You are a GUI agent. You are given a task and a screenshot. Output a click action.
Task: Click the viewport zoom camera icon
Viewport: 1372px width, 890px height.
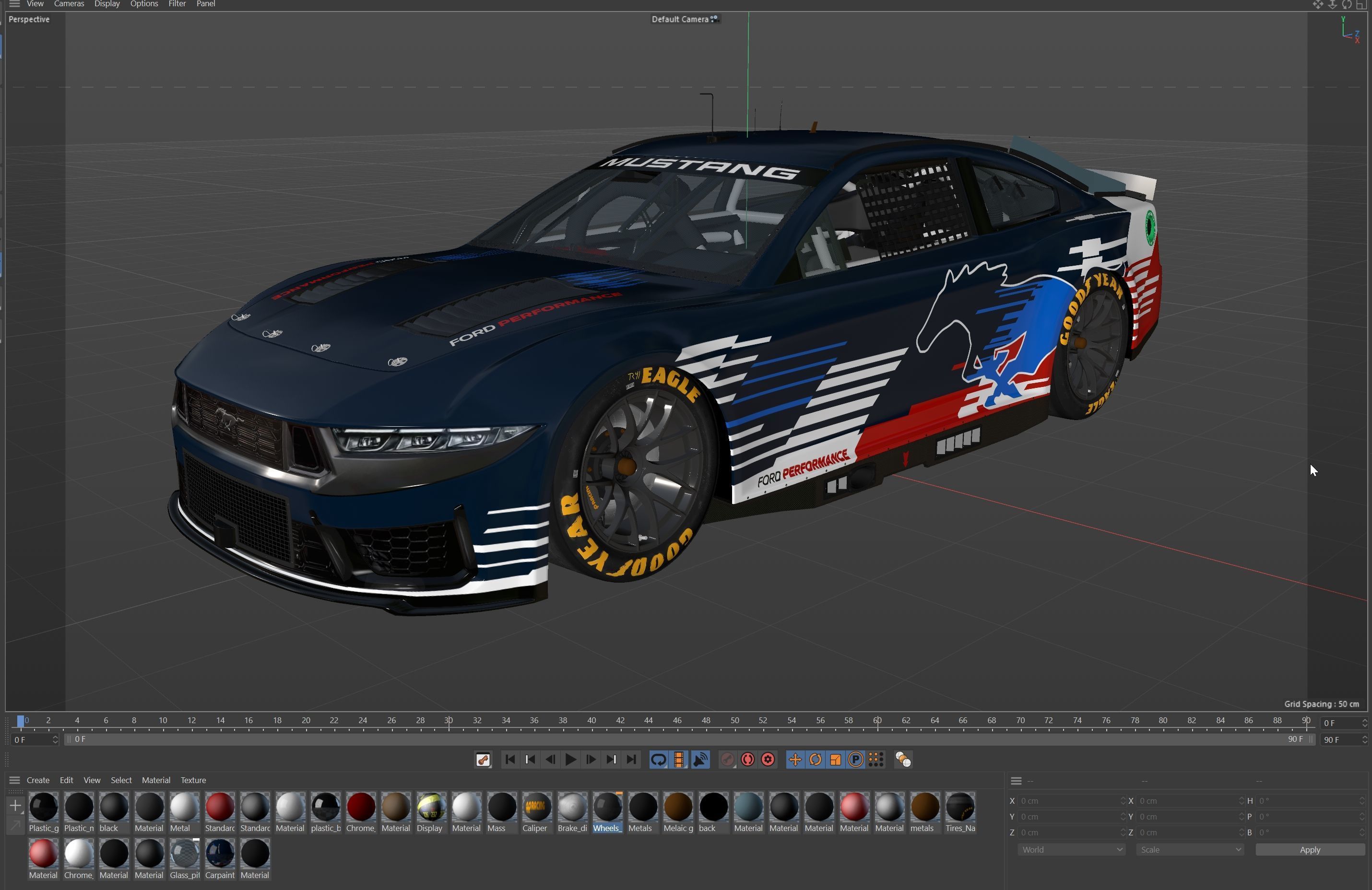pyautogui.click(x=1332, y=5)
